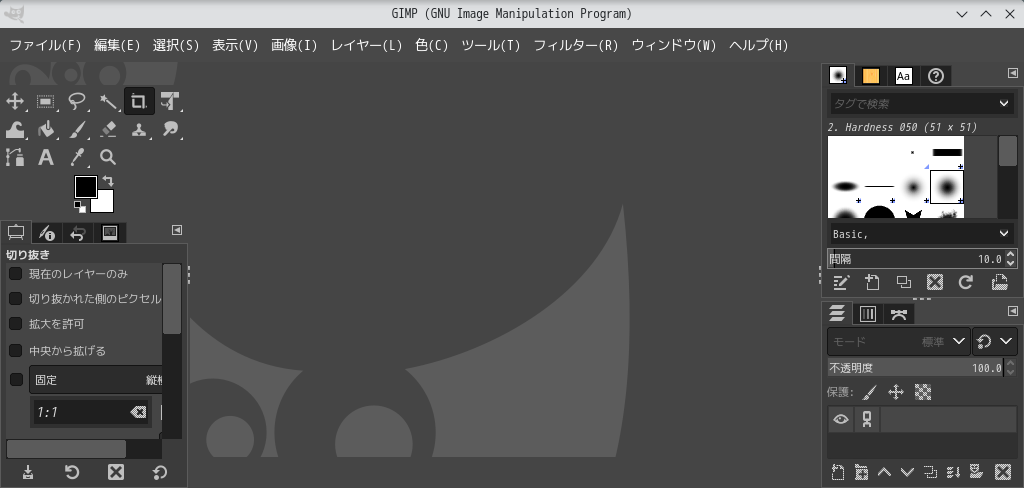
Task: Select the Free Select lasso tool
Action: [77, 101]
